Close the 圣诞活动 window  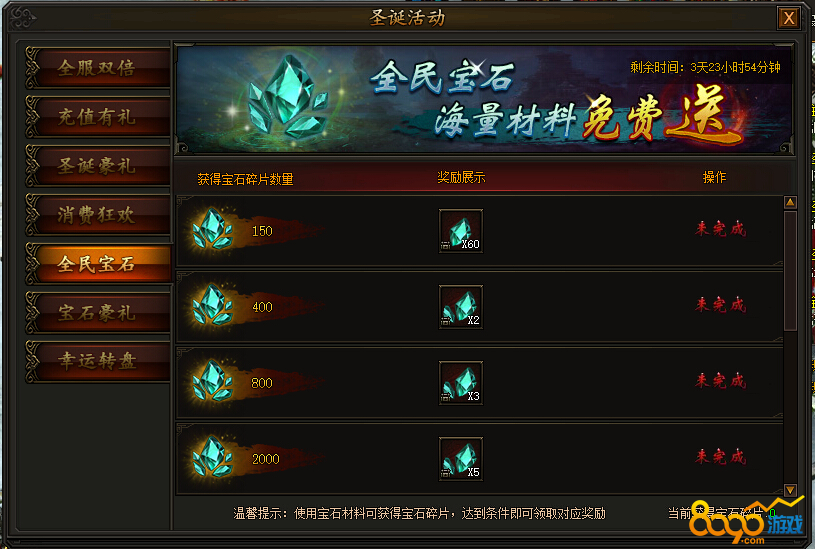[788, 18]
